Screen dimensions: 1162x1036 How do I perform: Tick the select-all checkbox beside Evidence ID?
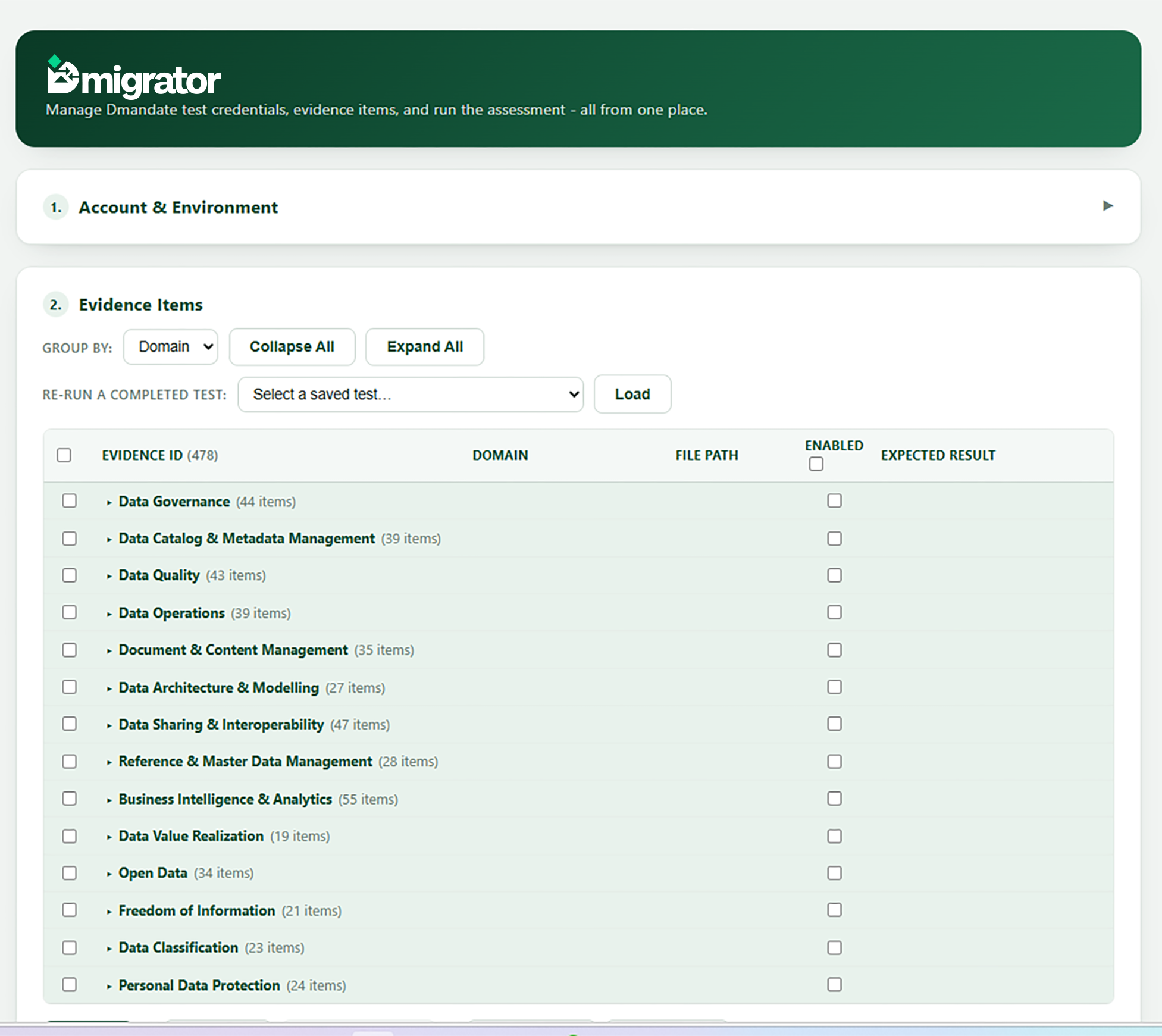point(64,455)
